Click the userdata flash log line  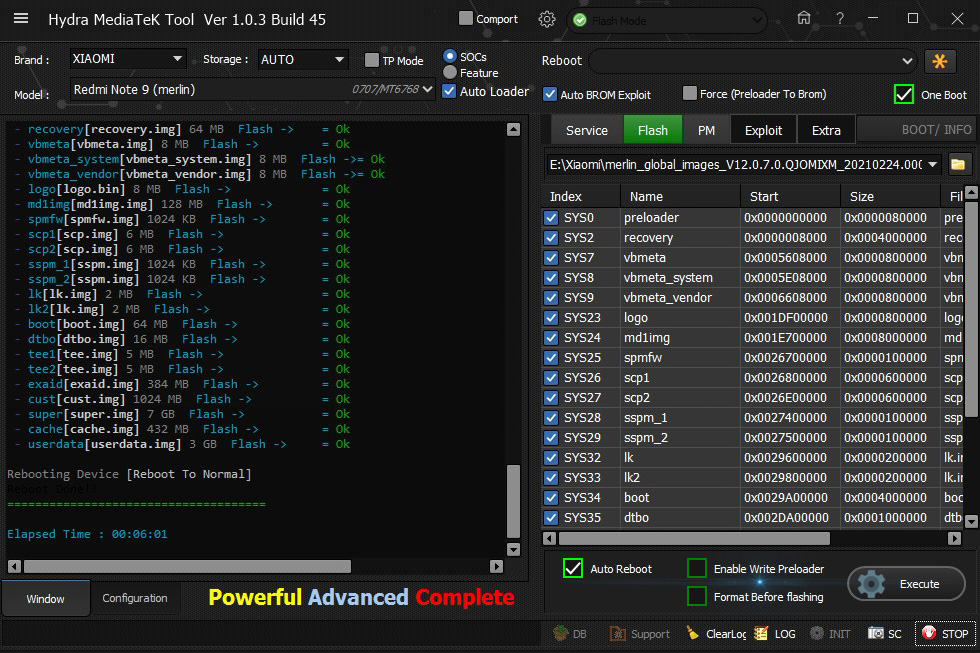pos(182,444)
